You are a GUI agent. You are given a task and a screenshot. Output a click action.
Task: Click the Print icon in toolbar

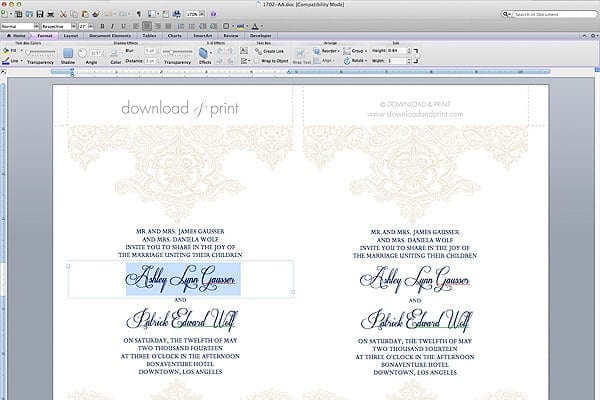pyautogui.click(x=50, y=14)
